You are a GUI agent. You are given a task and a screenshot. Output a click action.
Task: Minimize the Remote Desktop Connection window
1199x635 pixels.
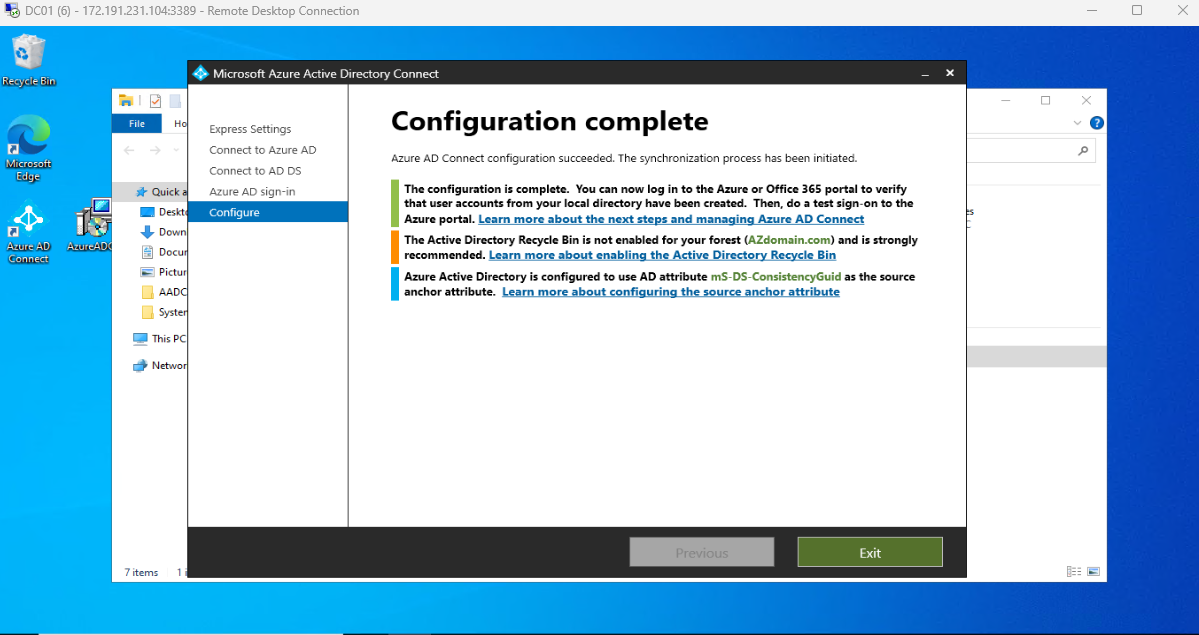1092,11
